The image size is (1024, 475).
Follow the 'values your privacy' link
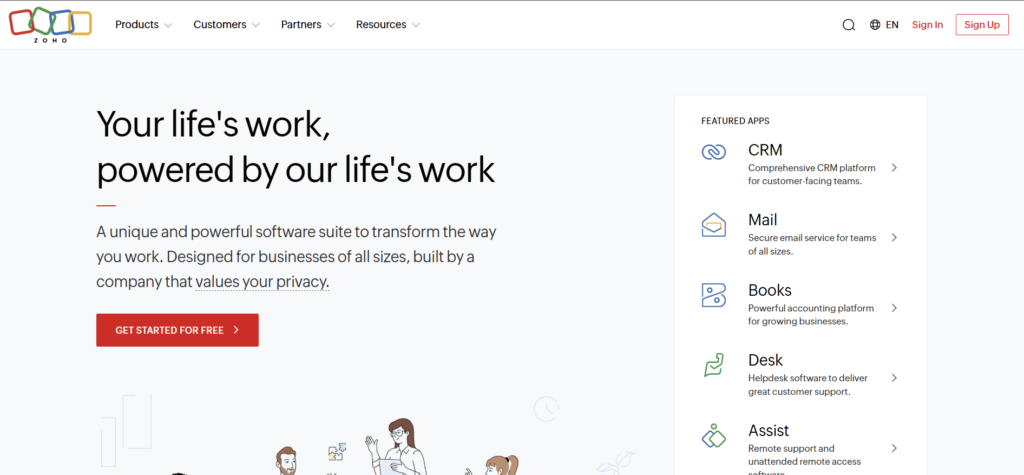tap(262, 282)
